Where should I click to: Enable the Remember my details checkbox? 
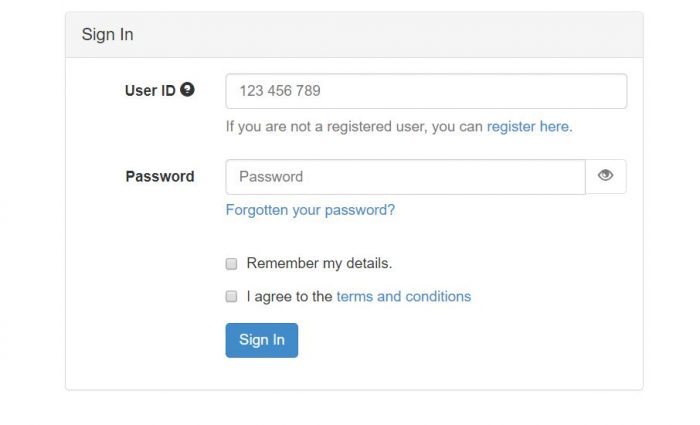click(x=231, y=264)
